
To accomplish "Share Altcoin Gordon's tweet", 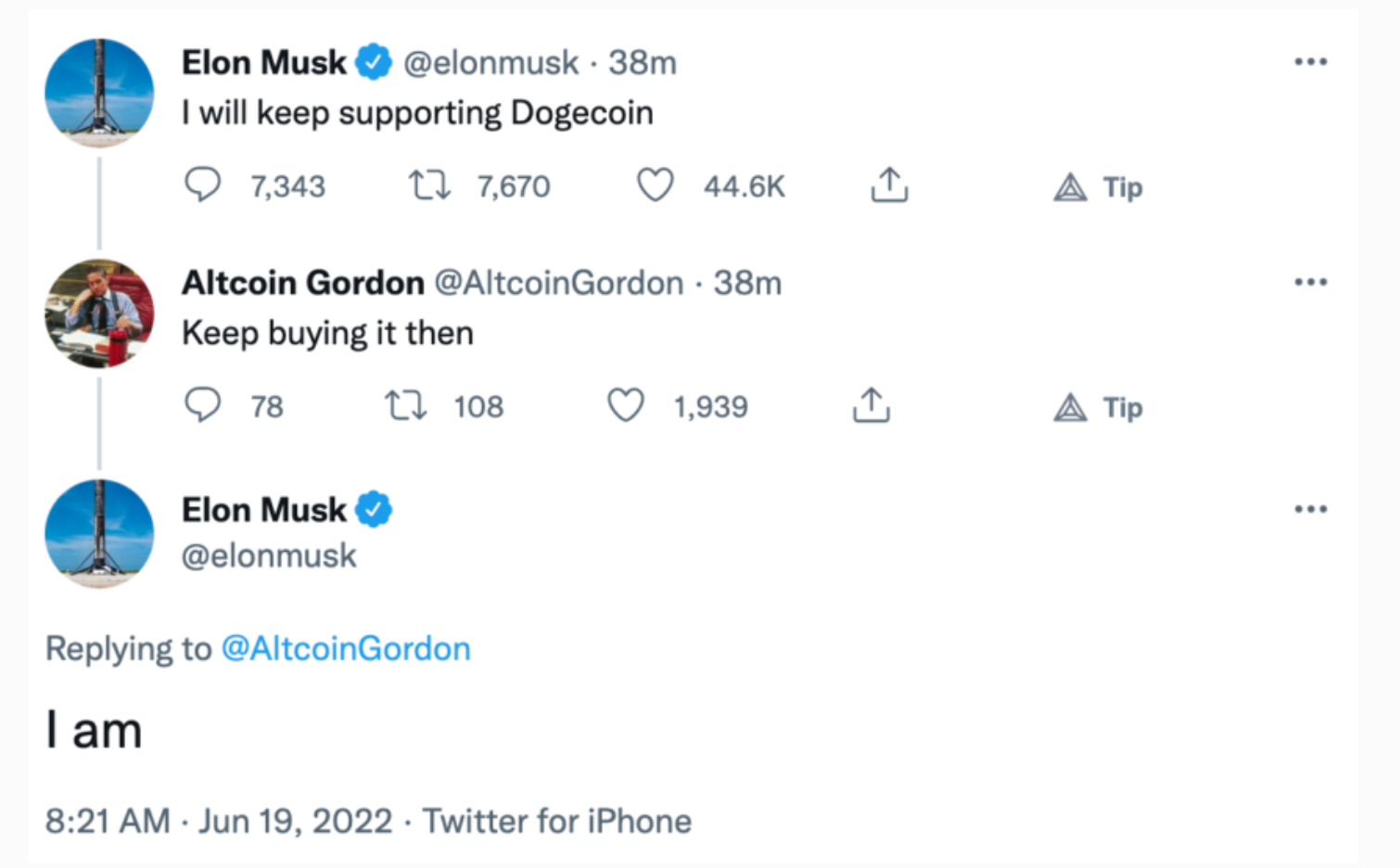I will (x=871, y=405).
